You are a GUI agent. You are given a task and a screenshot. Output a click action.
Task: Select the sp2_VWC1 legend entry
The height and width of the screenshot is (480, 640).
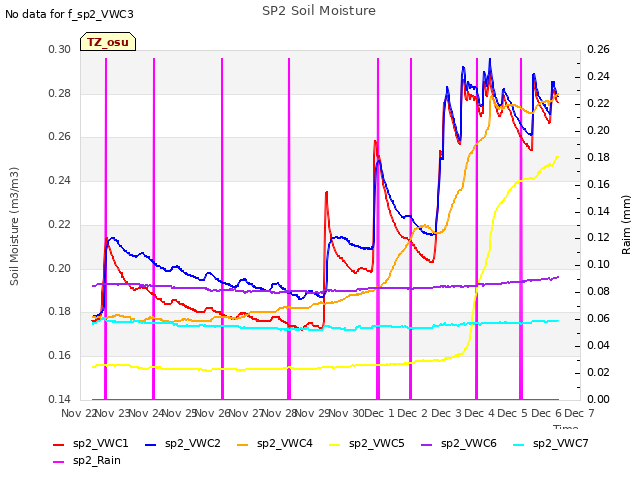91,444
